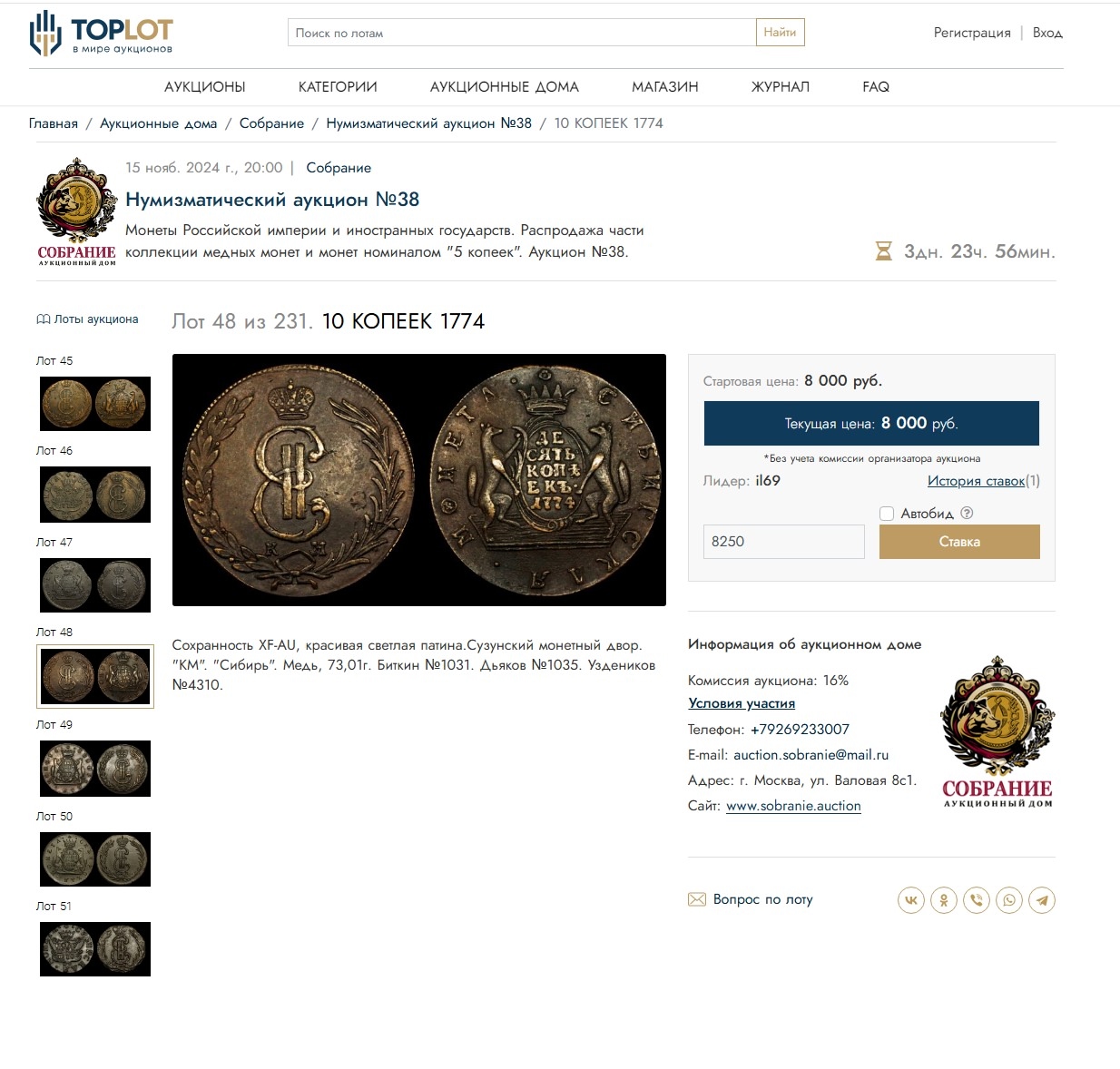Viewport: 1120px width, 1069px height.
Task: Share via the Odnoklassniki icon
Action: click(x=944, y=900)
